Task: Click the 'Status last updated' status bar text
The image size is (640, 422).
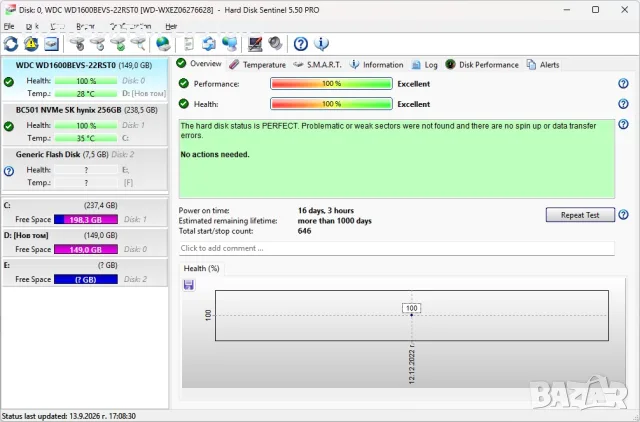Action: (x=69, y=416)
